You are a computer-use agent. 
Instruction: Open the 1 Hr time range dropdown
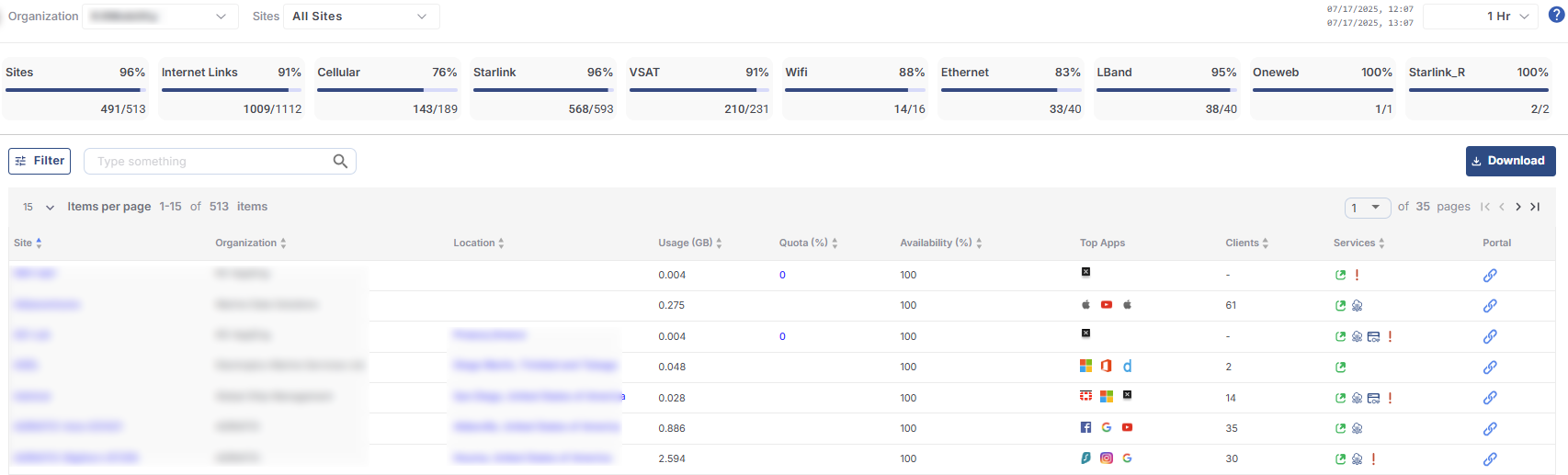coord(1480,17)
